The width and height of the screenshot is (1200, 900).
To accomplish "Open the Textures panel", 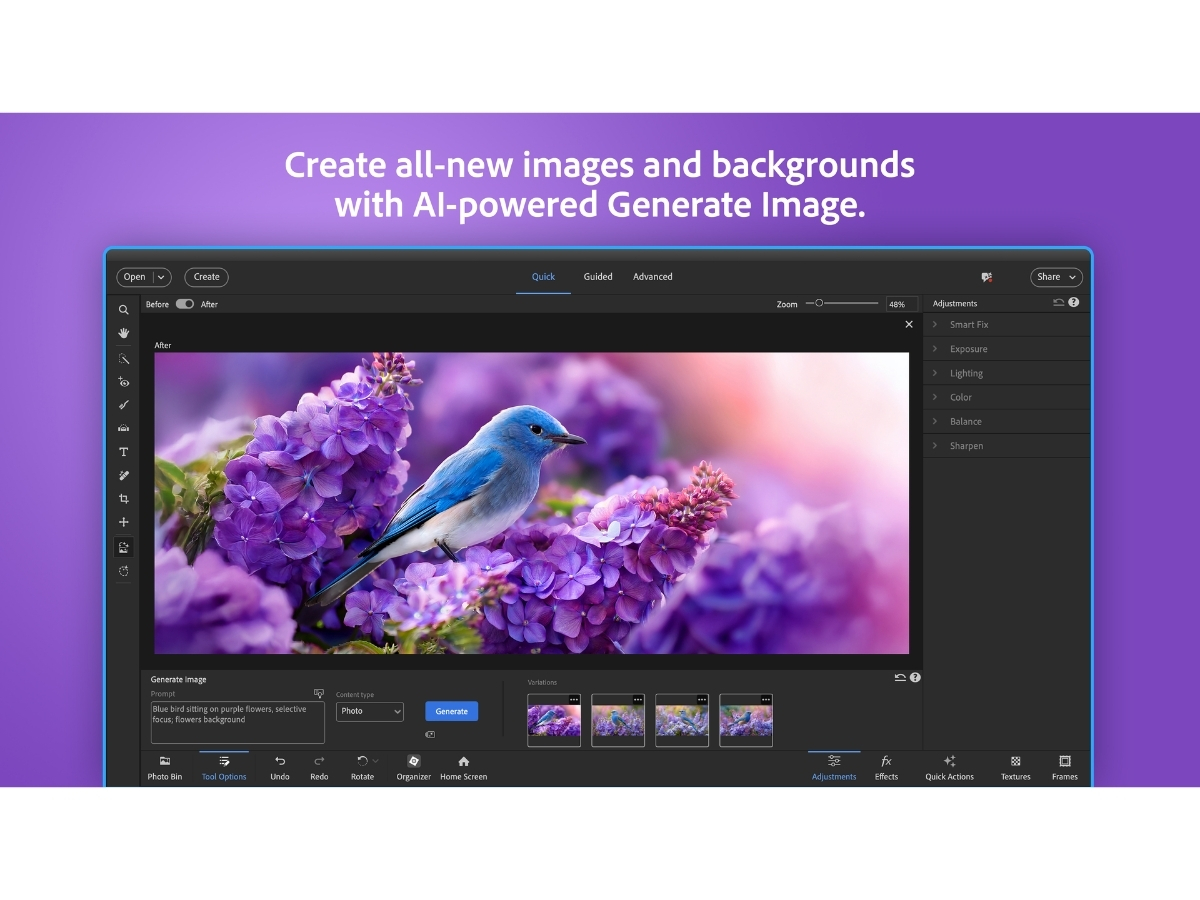I will [1016, 767].
